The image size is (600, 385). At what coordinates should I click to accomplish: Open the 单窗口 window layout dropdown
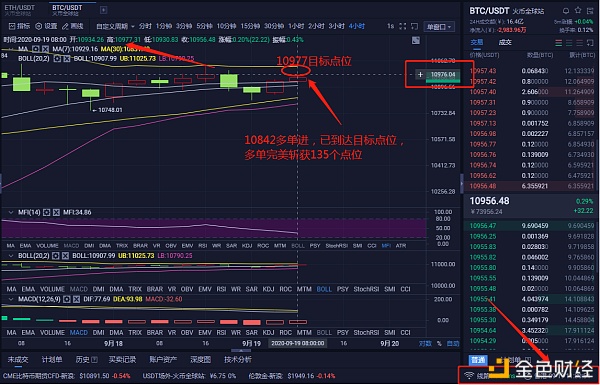[439, 27]
